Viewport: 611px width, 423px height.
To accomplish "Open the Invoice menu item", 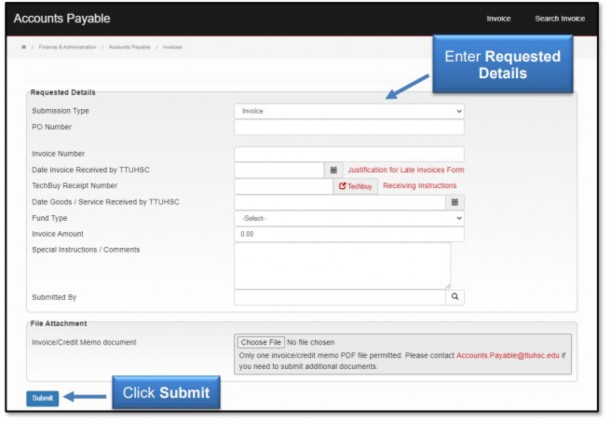I will pos(498,19).
